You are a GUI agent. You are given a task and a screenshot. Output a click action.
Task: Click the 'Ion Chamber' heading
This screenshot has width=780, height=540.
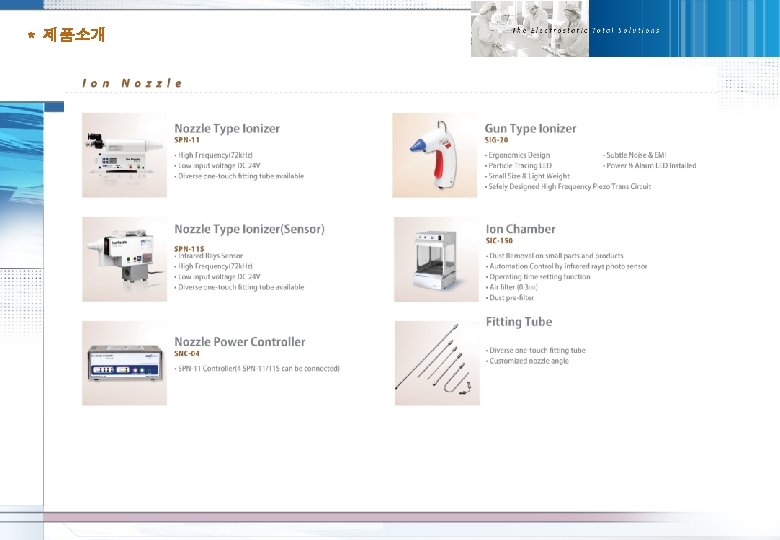tap(520, 229)
